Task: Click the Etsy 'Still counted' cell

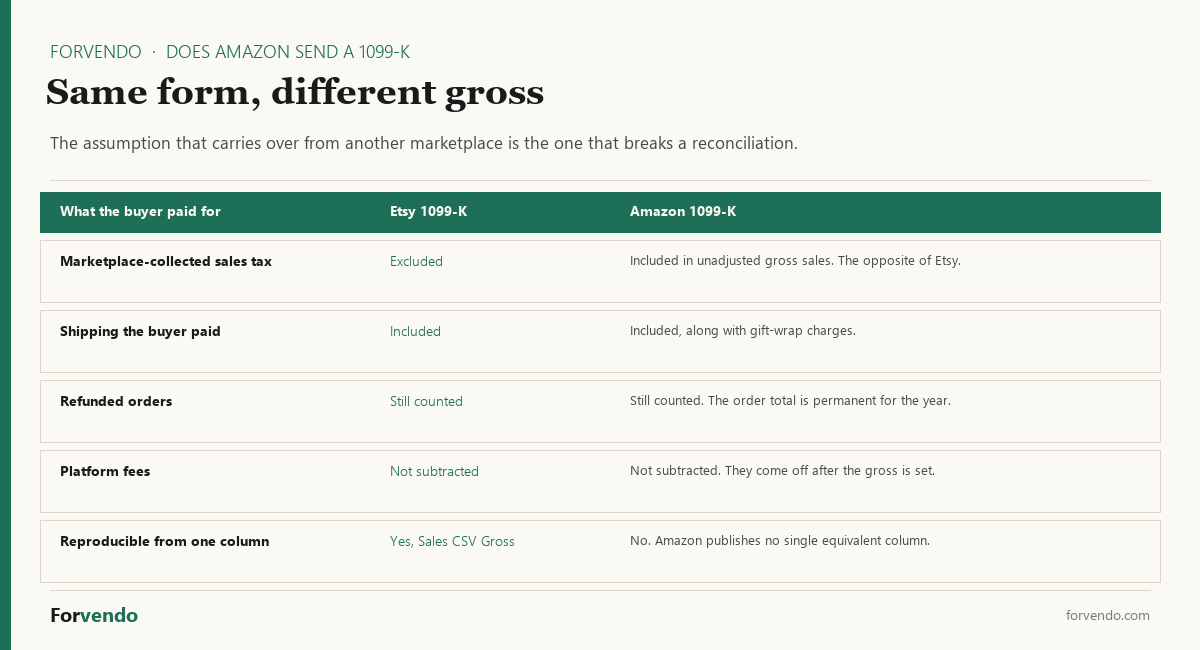Action: pyautogui.click(x=426, y=402)
